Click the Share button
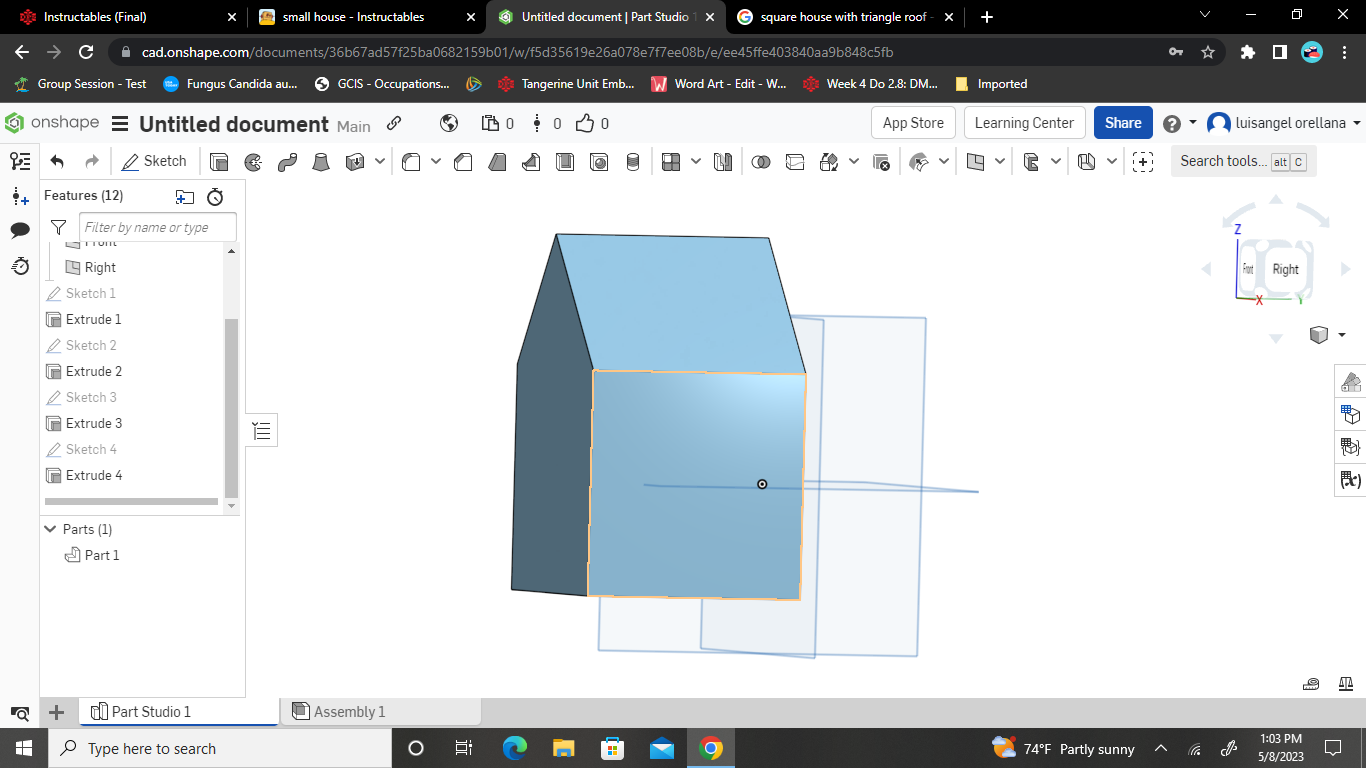Image resolution: width=1366 pixels, height=768 pixels. [x=1122, y=122]
